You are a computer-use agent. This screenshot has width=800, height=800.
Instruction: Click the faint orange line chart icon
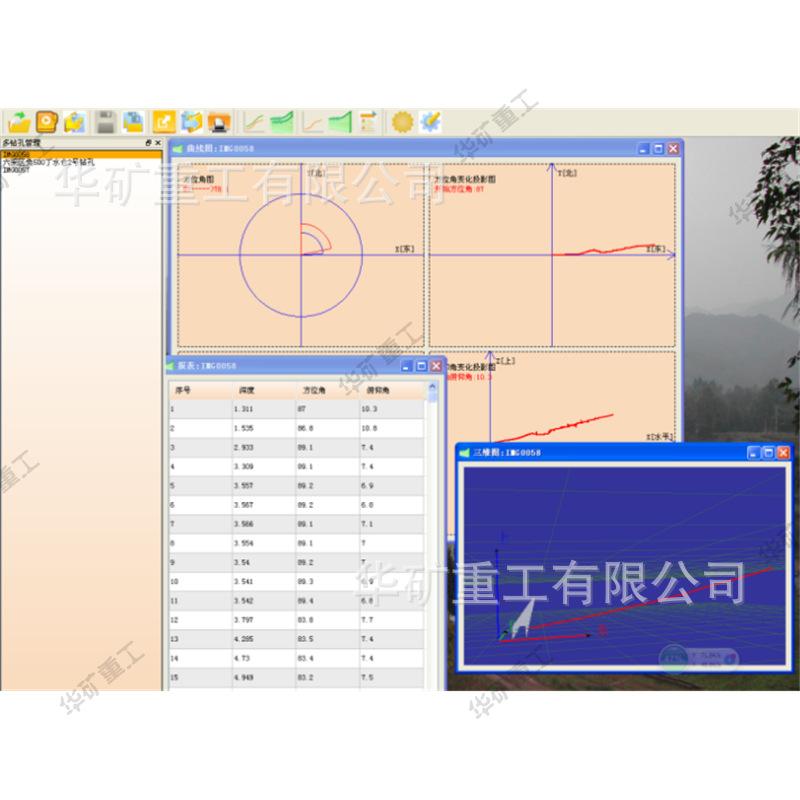312,122
